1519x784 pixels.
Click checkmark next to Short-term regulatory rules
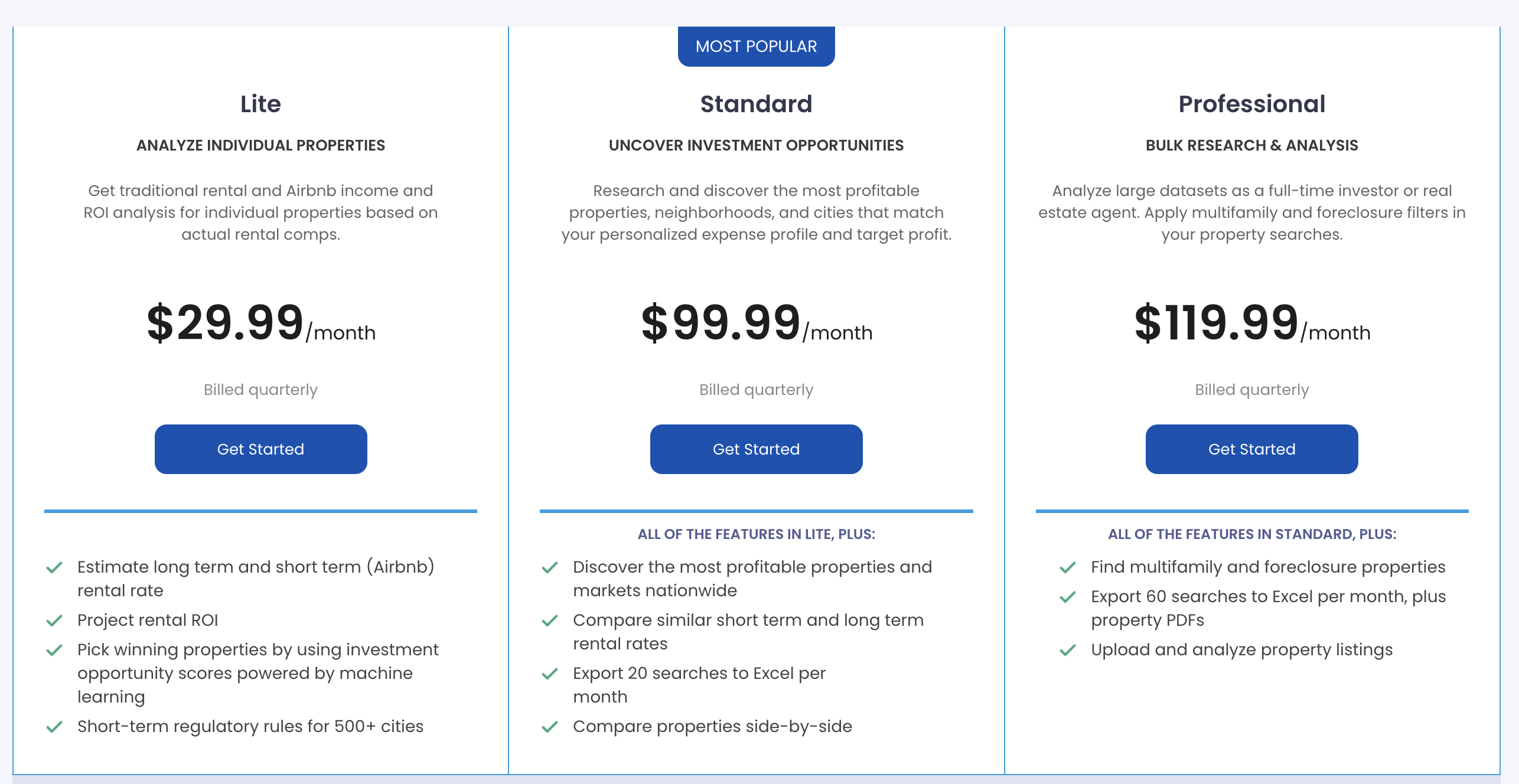coord(54,727)
